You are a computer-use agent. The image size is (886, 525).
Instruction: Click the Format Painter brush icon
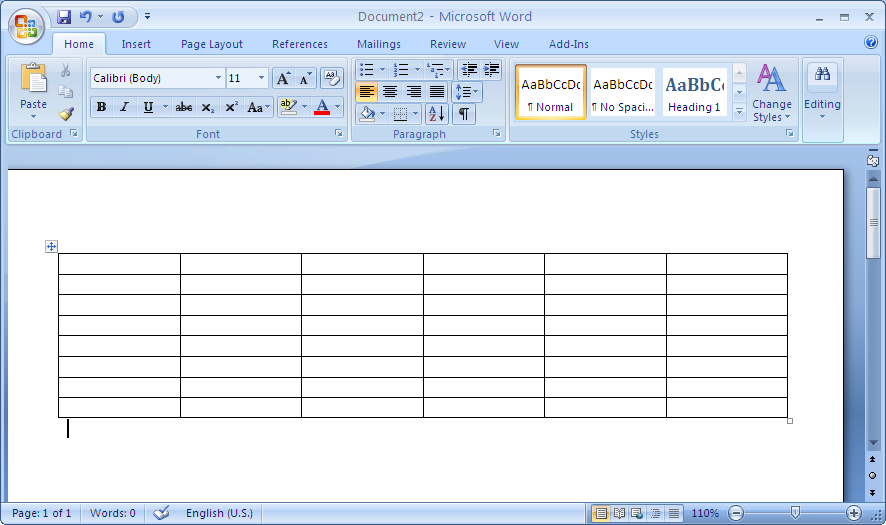tap(66, 114)
